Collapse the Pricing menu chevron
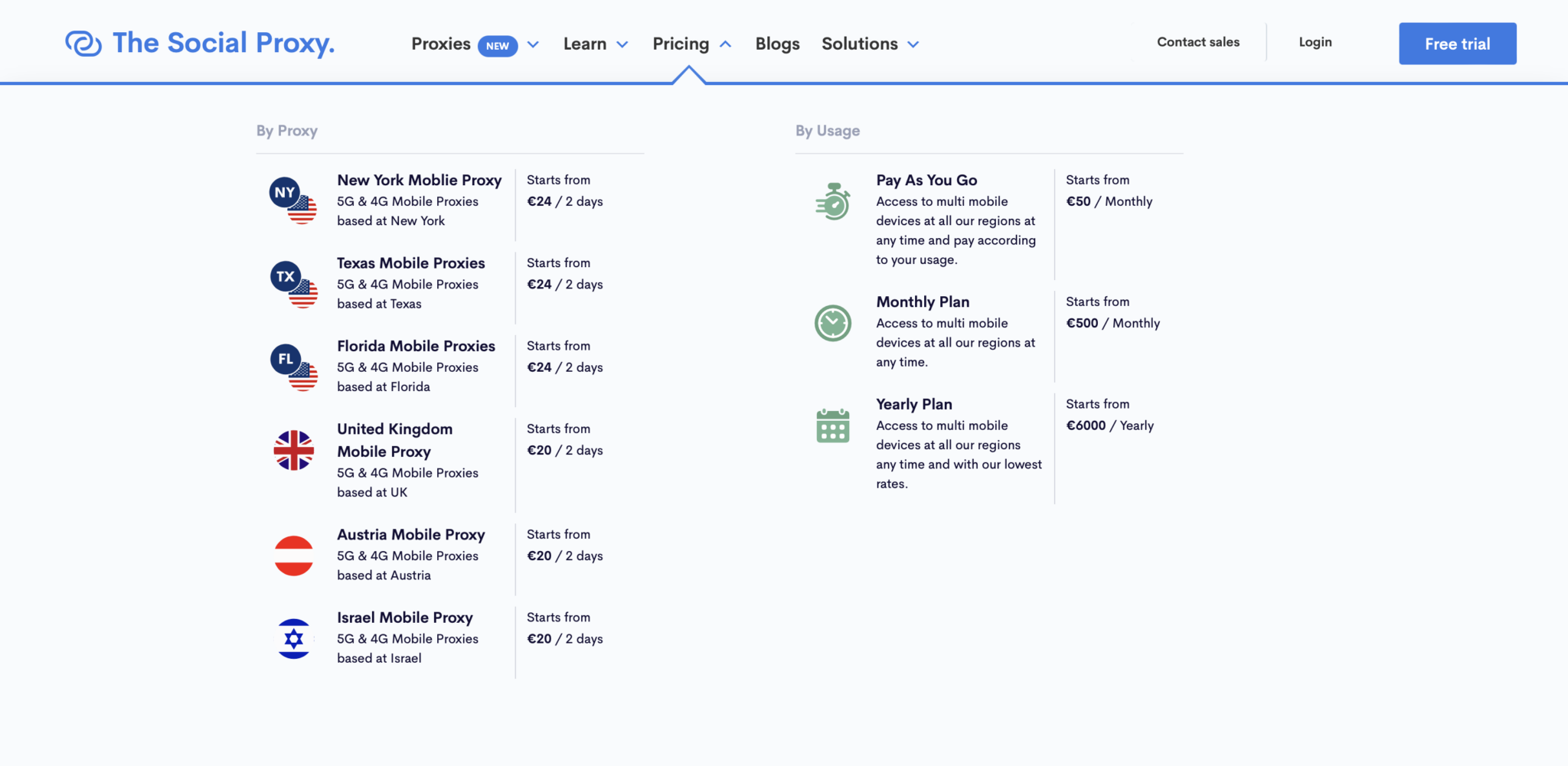 pyautogui.click(x=725, y=44)
